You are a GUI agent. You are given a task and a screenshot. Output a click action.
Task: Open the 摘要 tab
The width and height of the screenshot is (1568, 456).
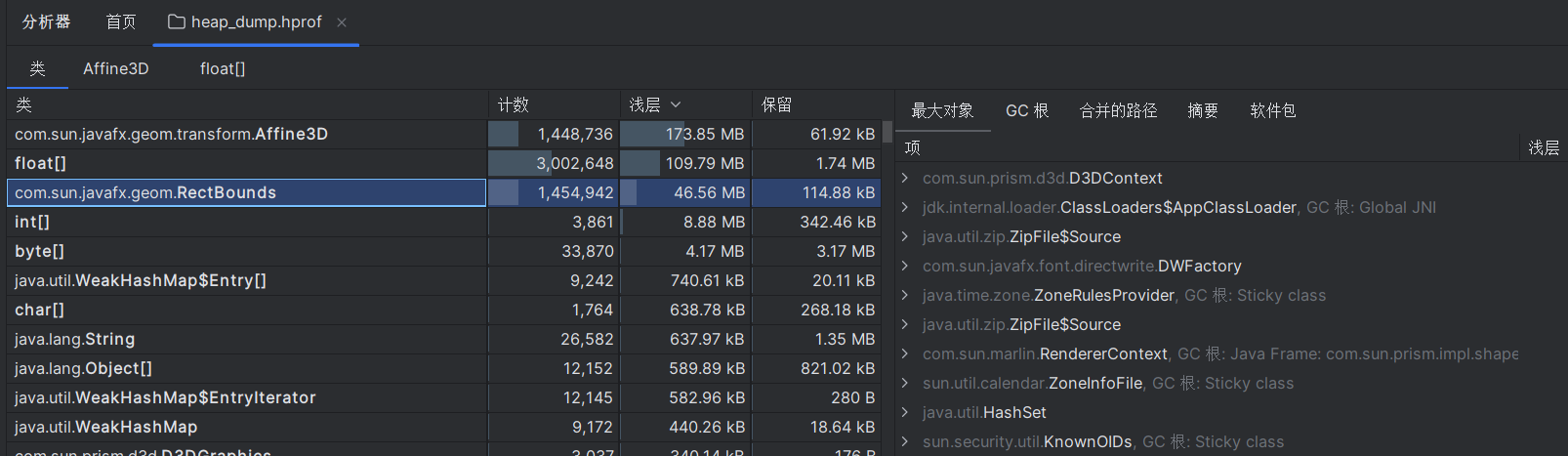1203,110
